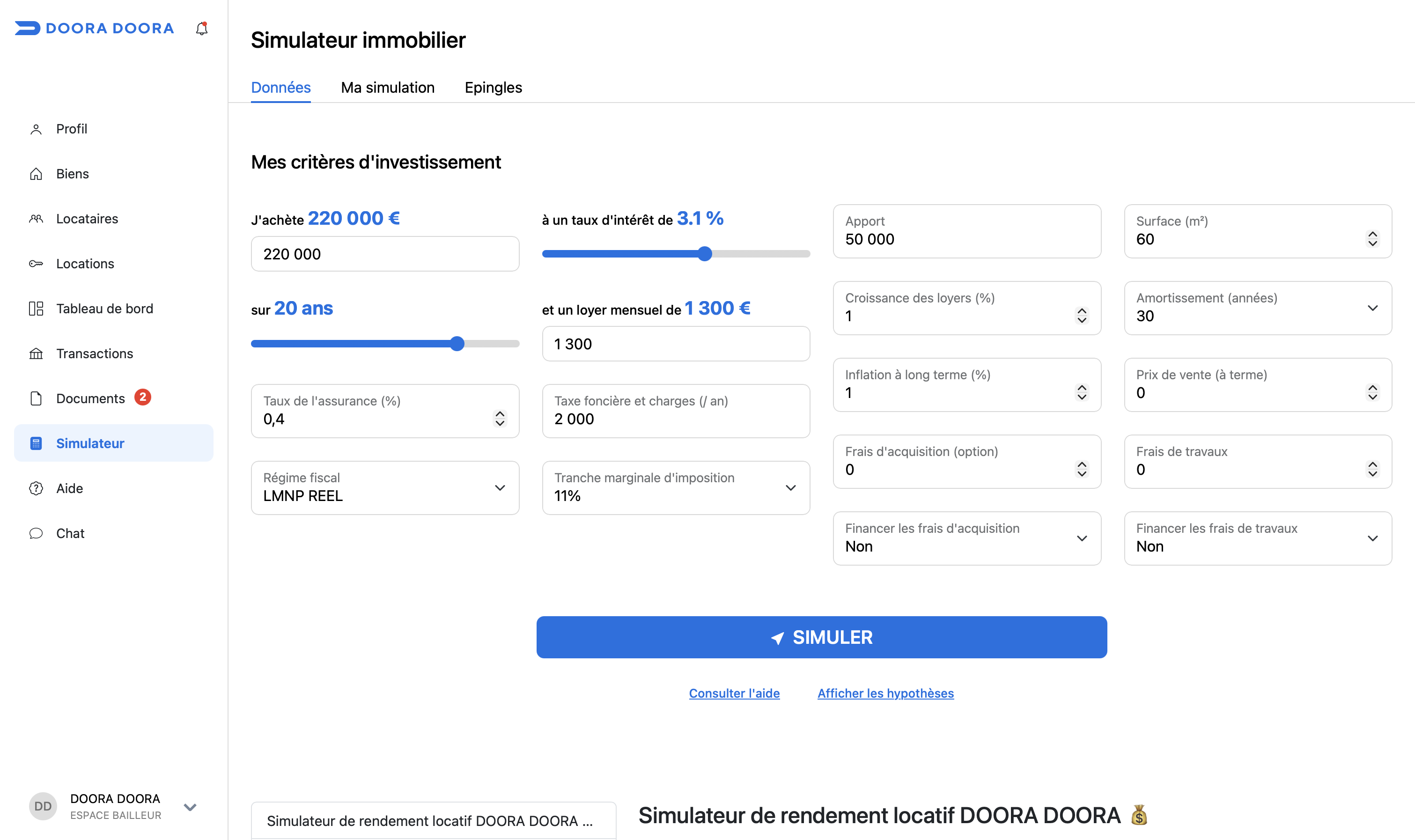This screenshot has height=840, width=1415.
Task: Click the SIMULER button
Action: pos(821,637)
